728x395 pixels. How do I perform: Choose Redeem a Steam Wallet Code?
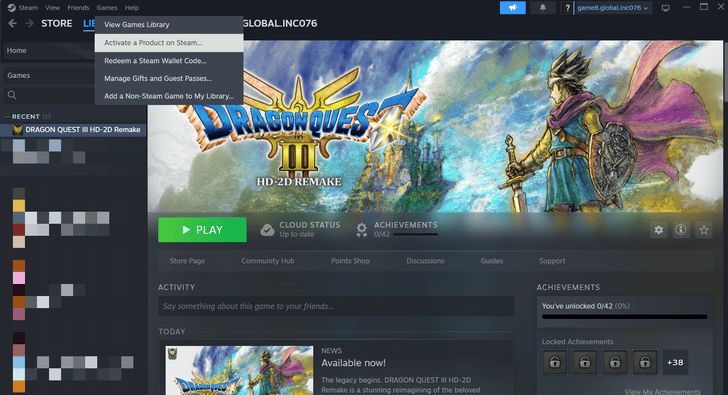pos(169,61)
